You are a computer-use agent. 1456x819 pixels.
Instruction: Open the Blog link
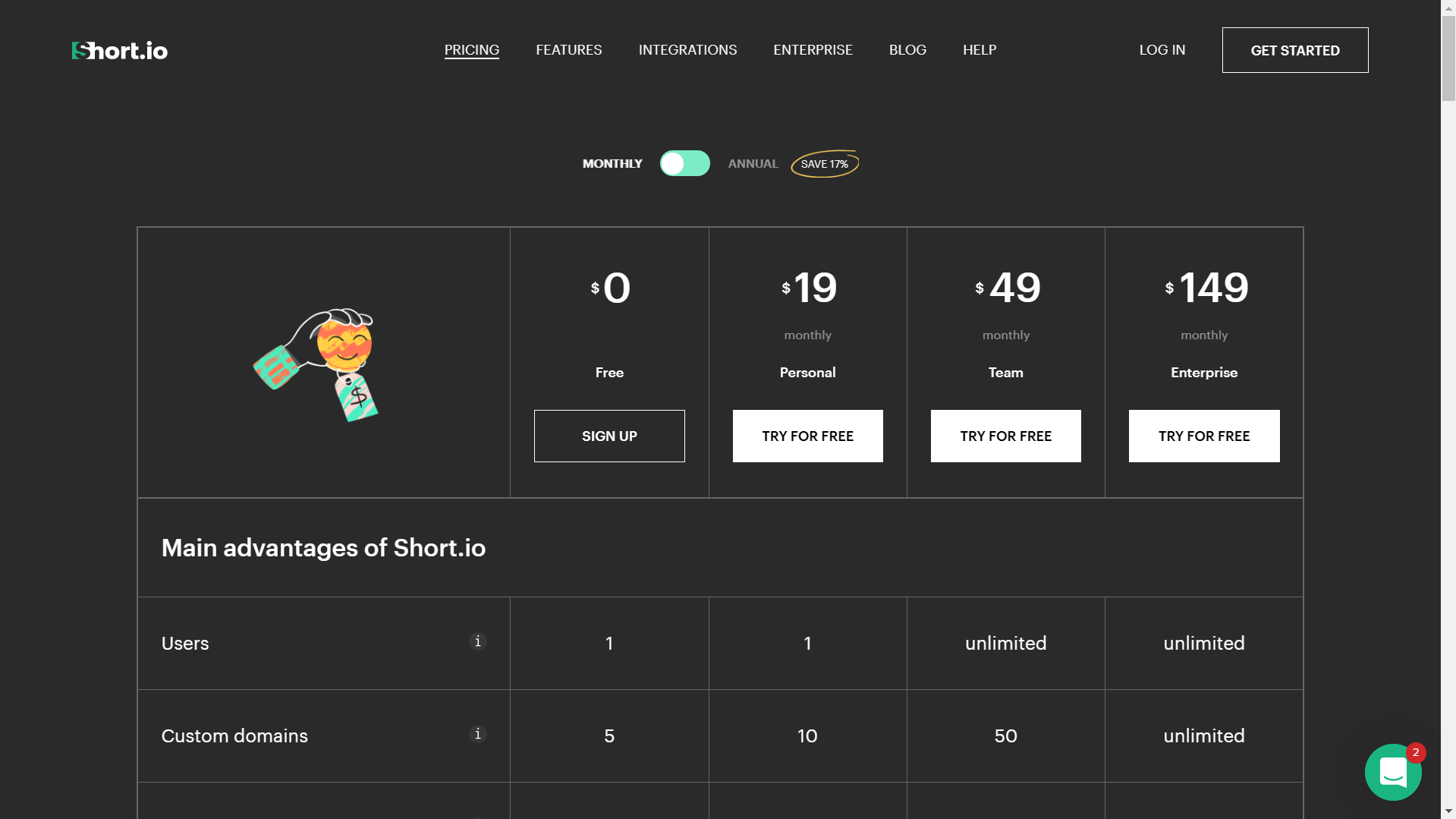(908, 50)
